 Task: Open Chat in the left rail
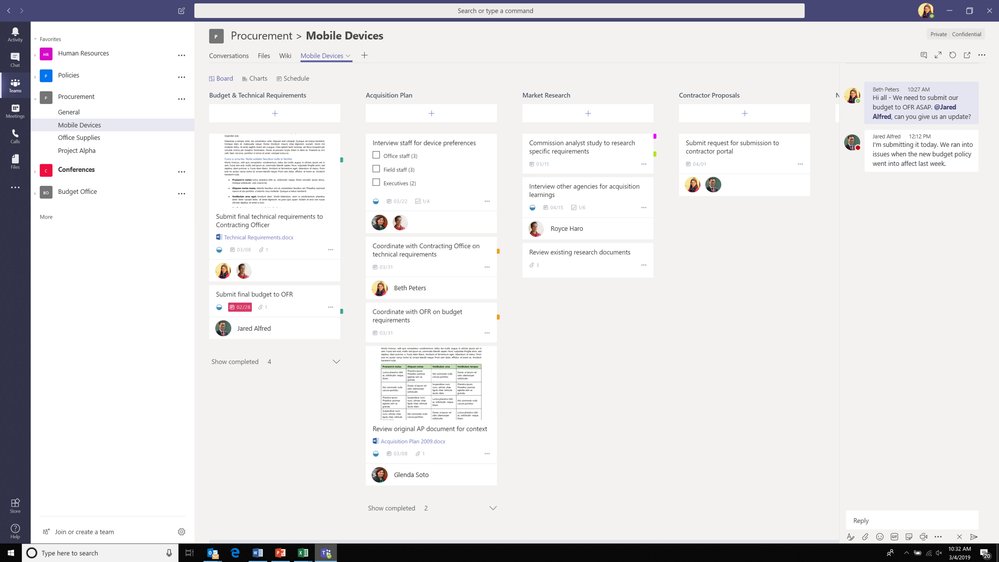coord(15,59)
